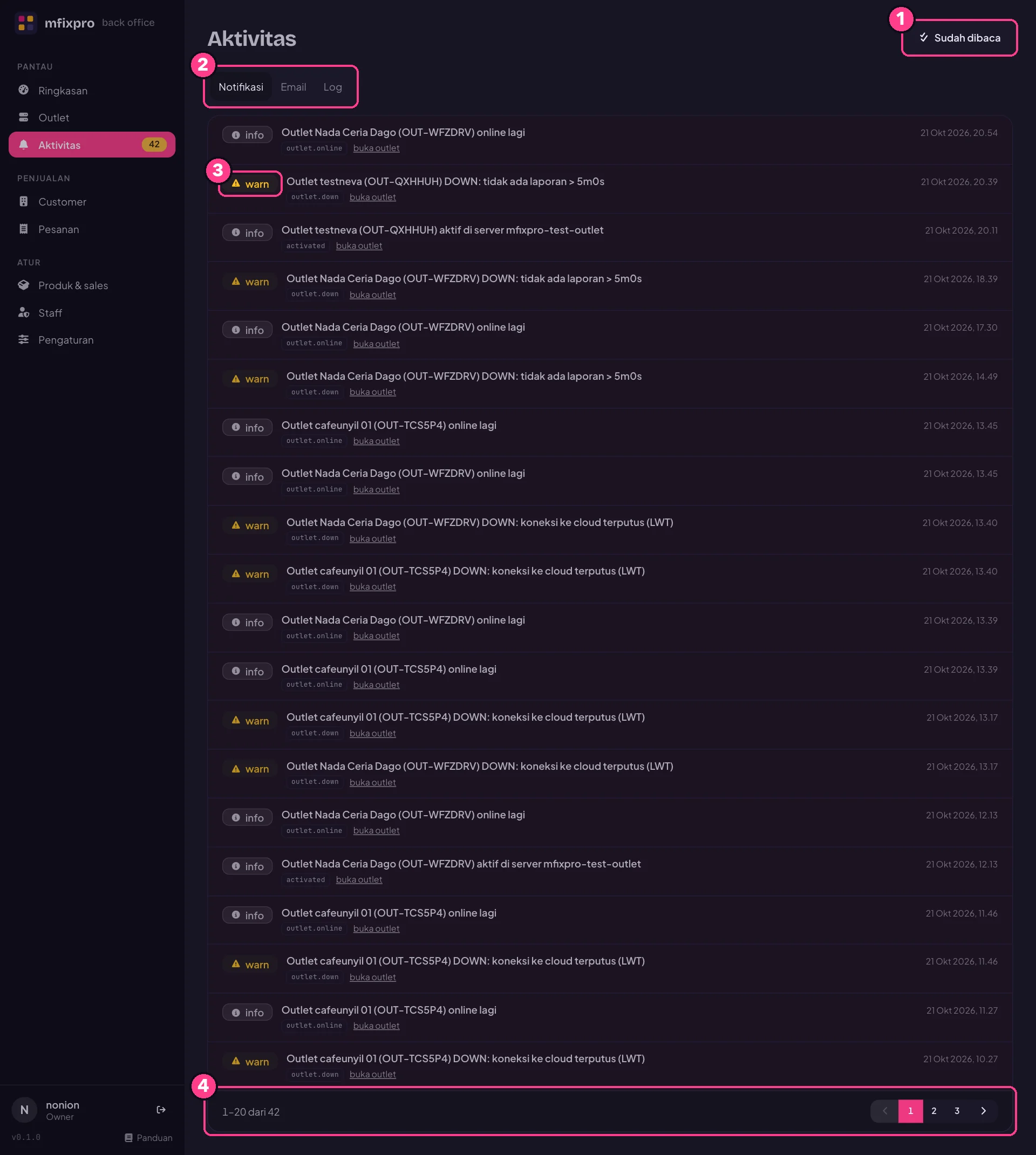Viewport: 1036px width, 1155px height.
Task: Open buka outlet link on 12.13 activated notification
Action: [x=359, y=880]
